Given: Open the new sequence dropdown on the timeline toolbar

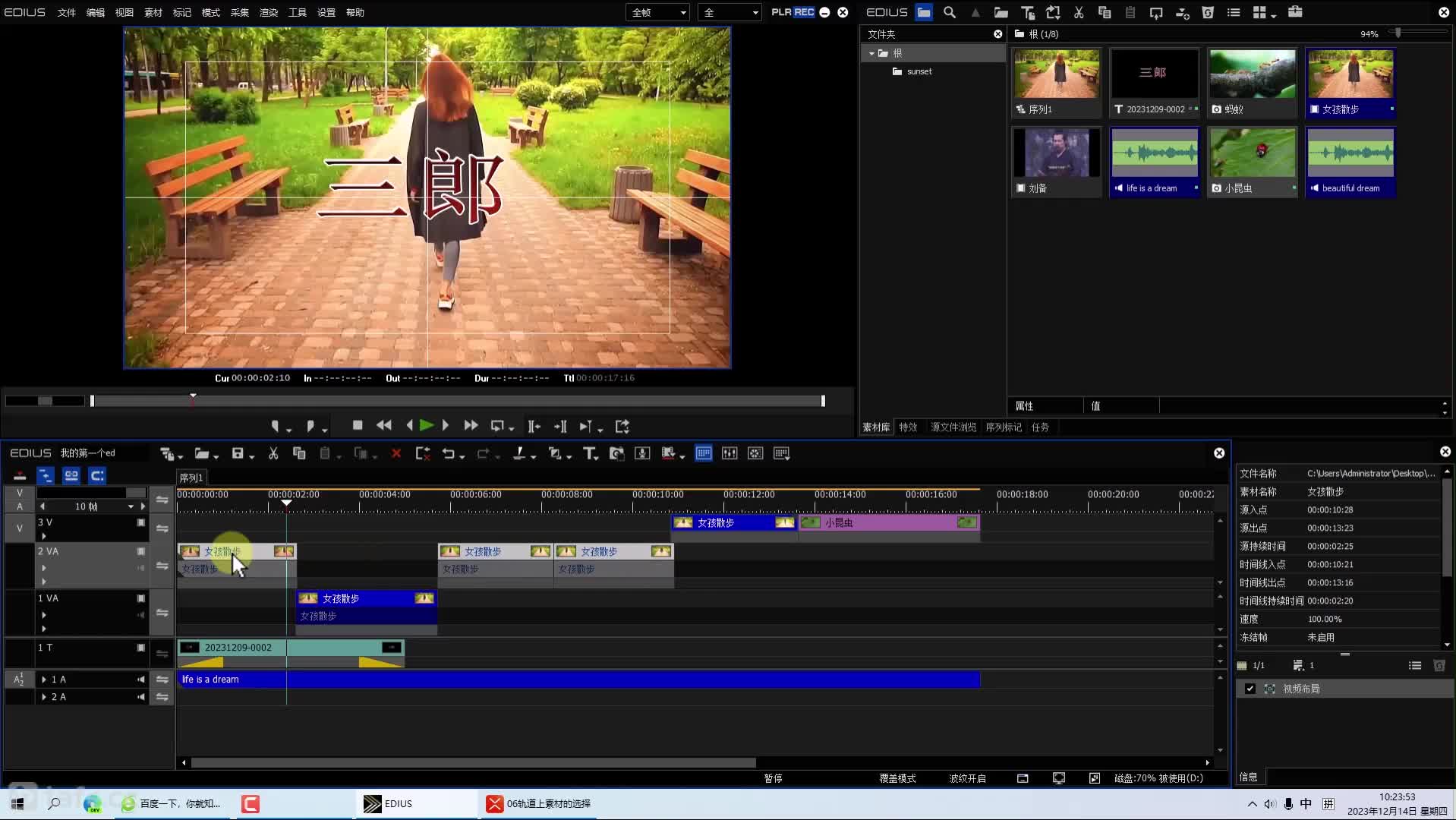Looking at the screenshot, I should pyautogui.click(x=180, y=456).
